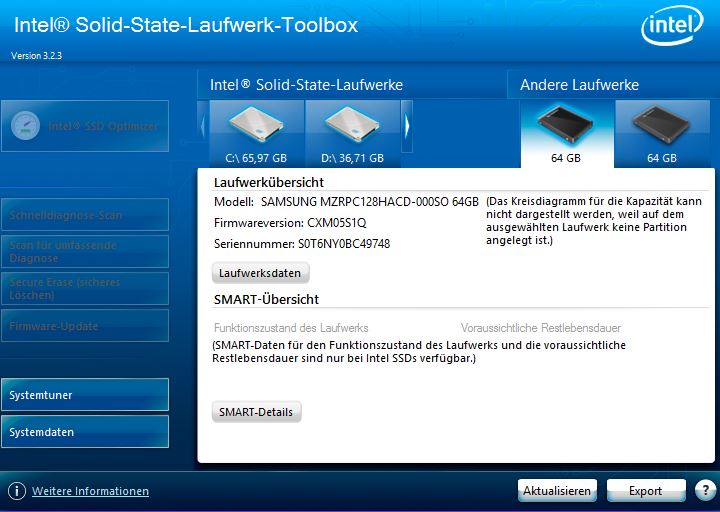
Task: Click the Andere Laufwerke header
Action: 579,84
